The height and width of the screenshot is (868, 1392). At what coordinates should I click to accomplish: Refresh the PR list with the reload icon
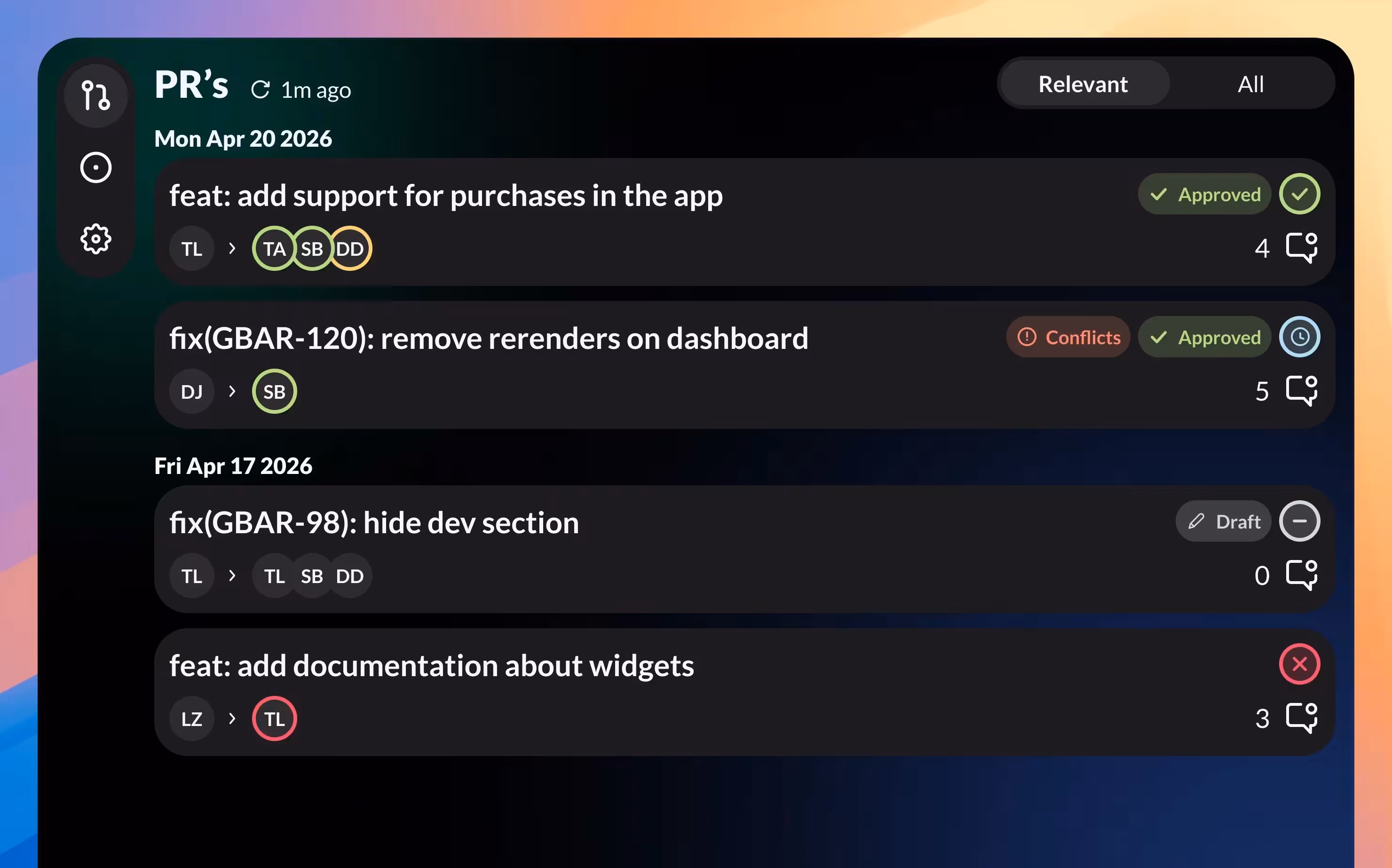pos(261,89)
